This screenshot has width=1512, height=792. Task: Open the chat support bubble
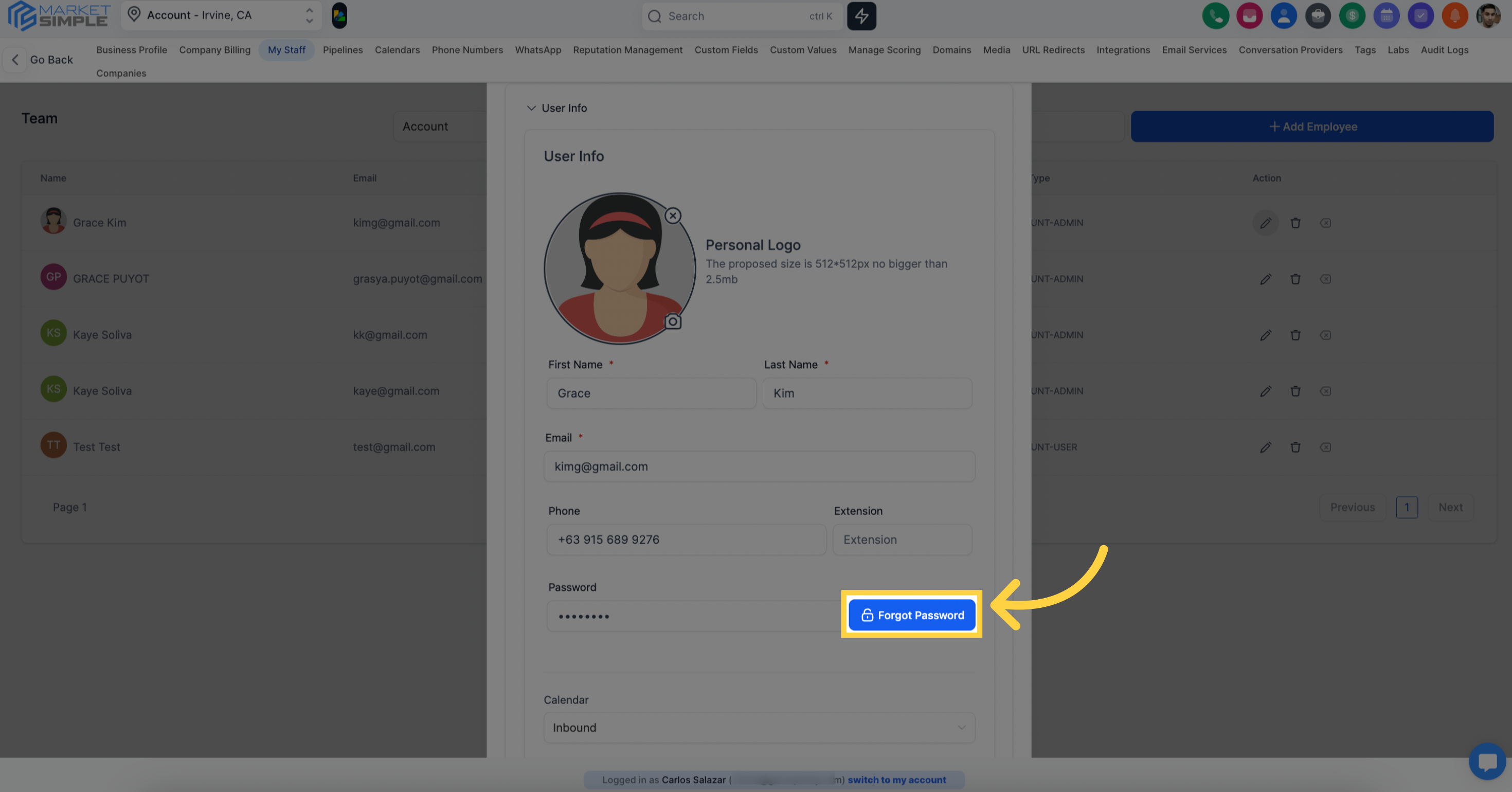[x=1487, y=762]
